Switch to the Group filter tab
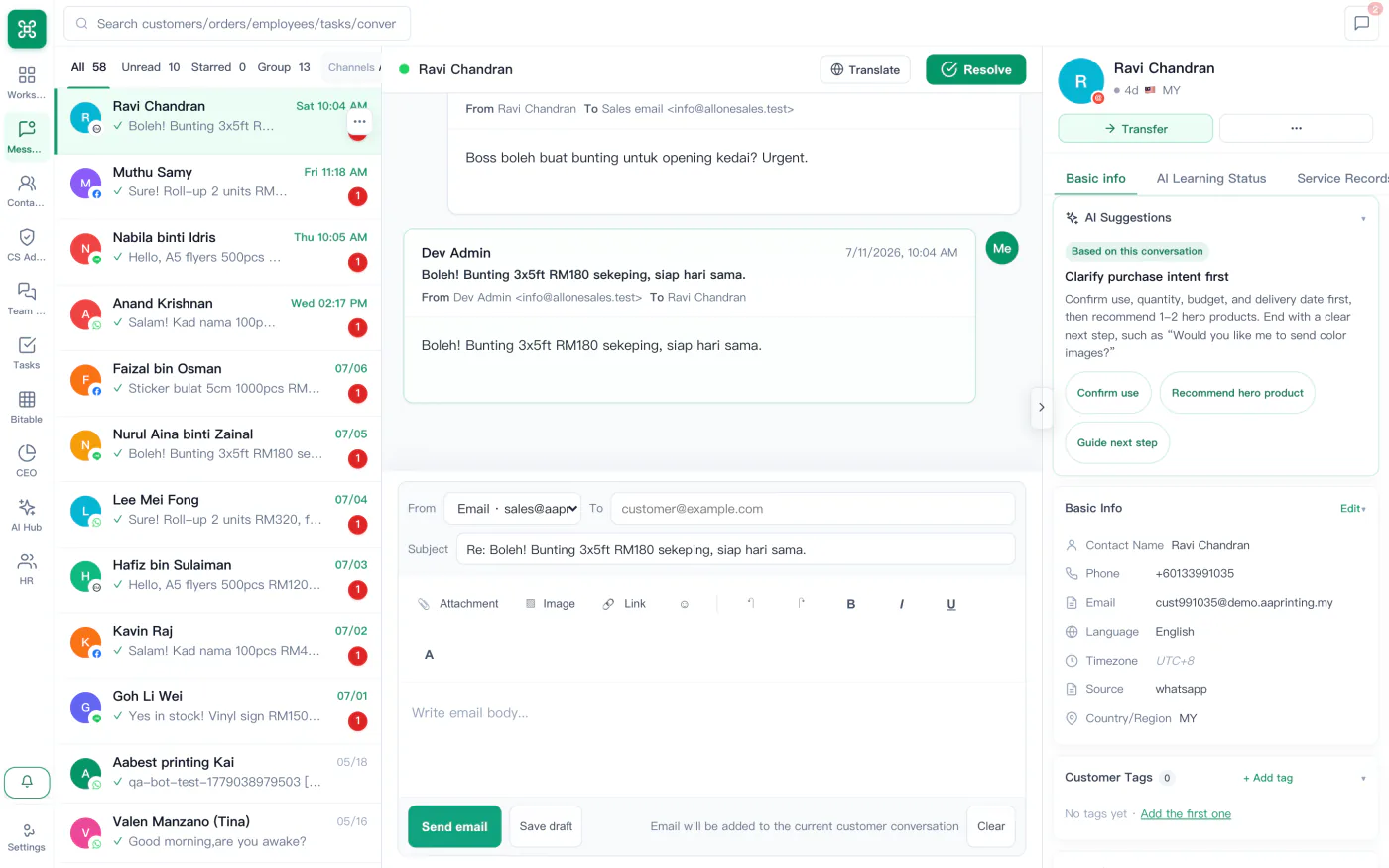1389x868 pixels. (284, 67)
